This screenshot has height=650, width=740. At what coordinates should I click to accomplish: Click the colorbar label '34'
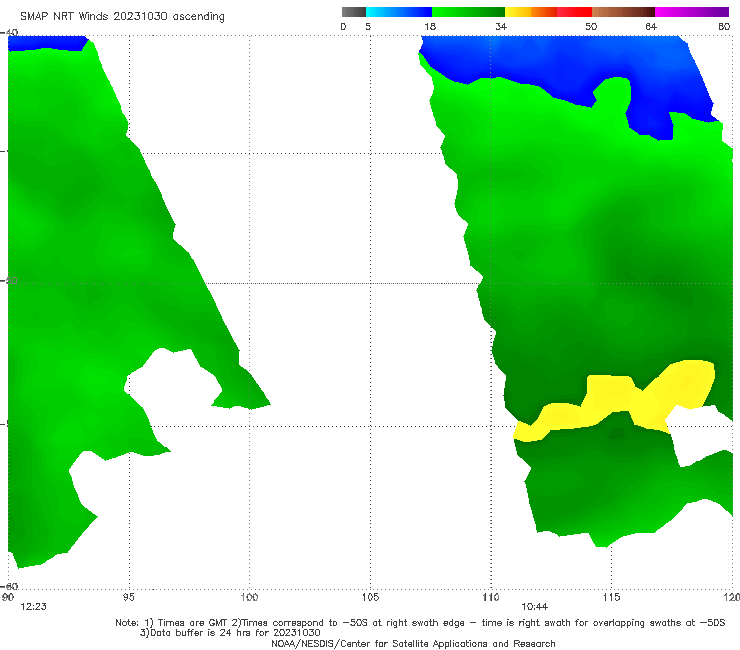[x=501, y=27]
